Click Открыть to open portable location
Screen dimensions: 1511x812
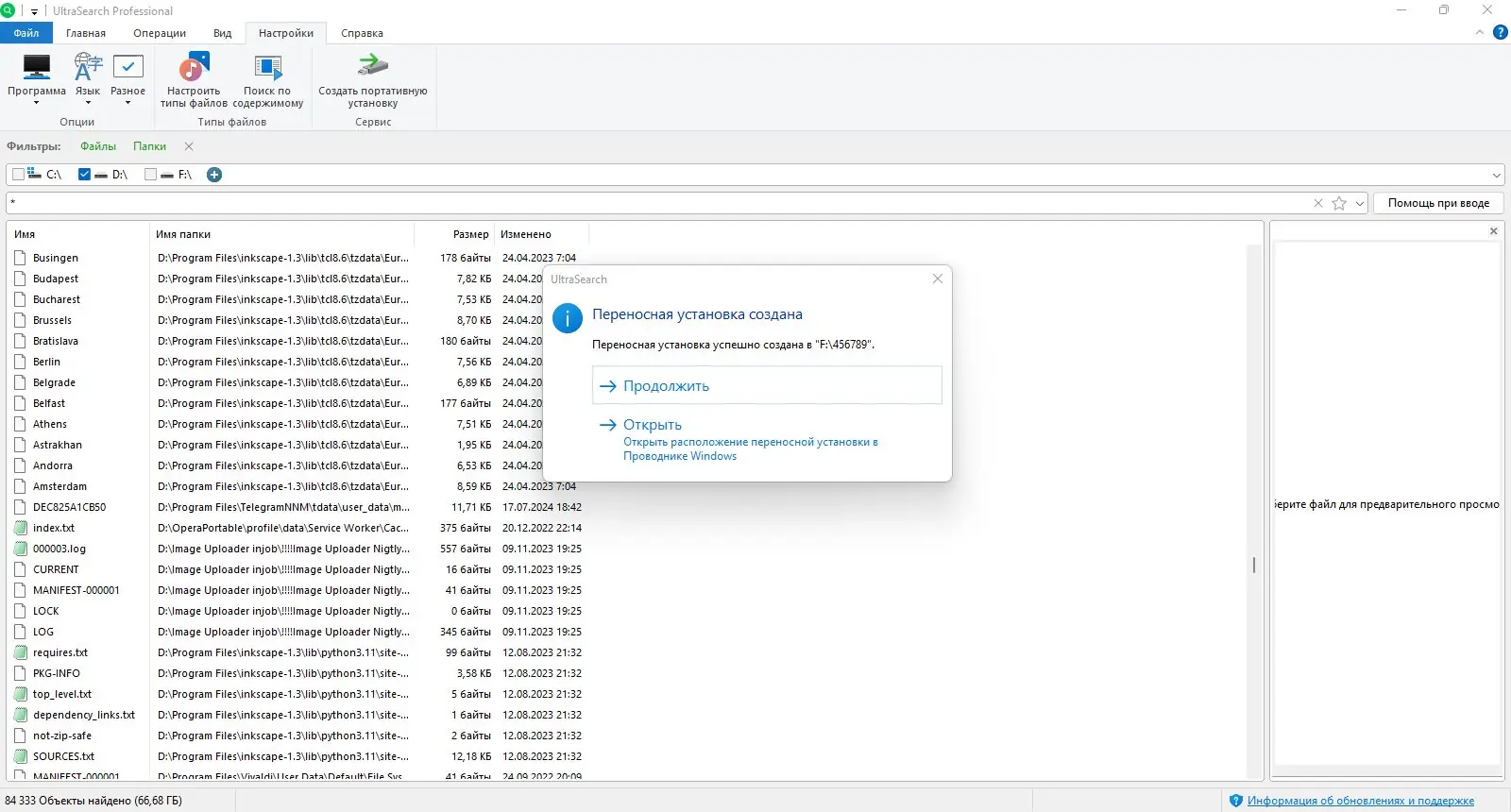pos(767,440)
